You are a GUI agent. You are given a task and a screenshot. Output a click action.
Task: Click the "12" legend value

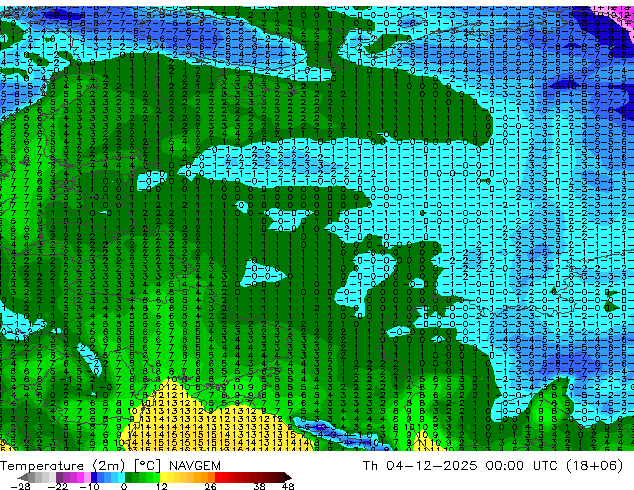162,486
